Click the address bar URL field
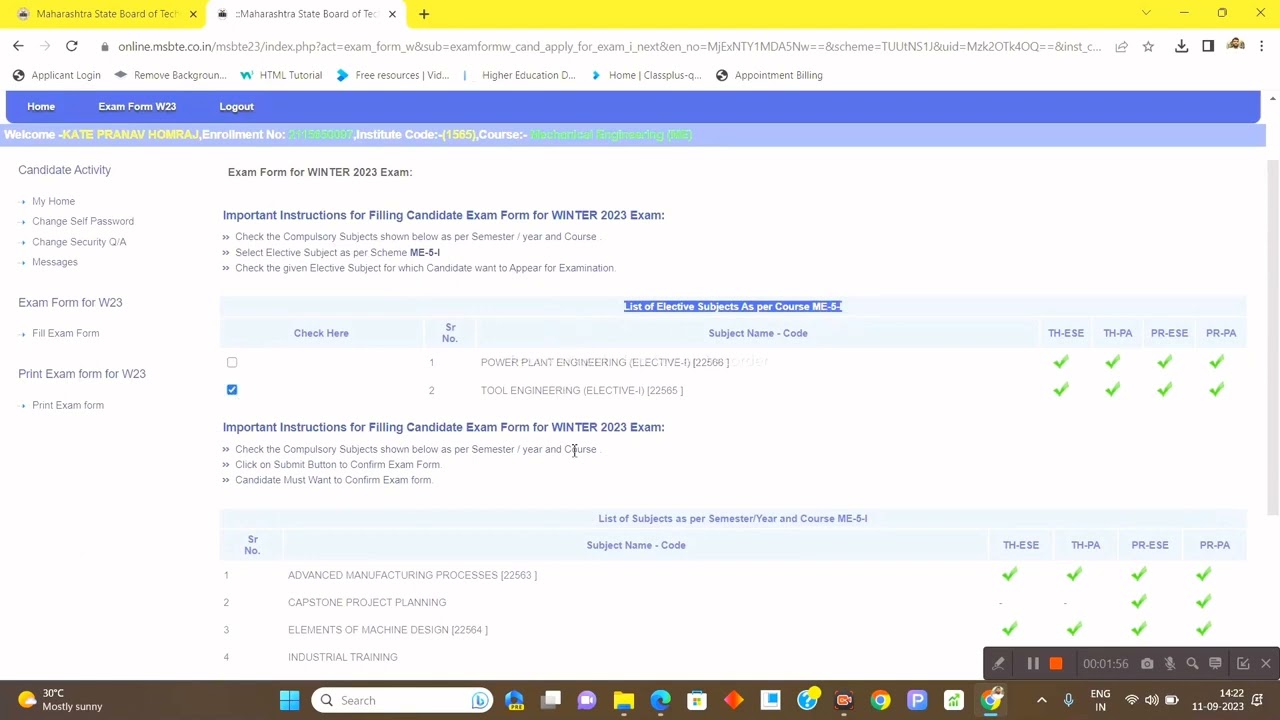The image size is (1280, 720). tap(608, 46)
